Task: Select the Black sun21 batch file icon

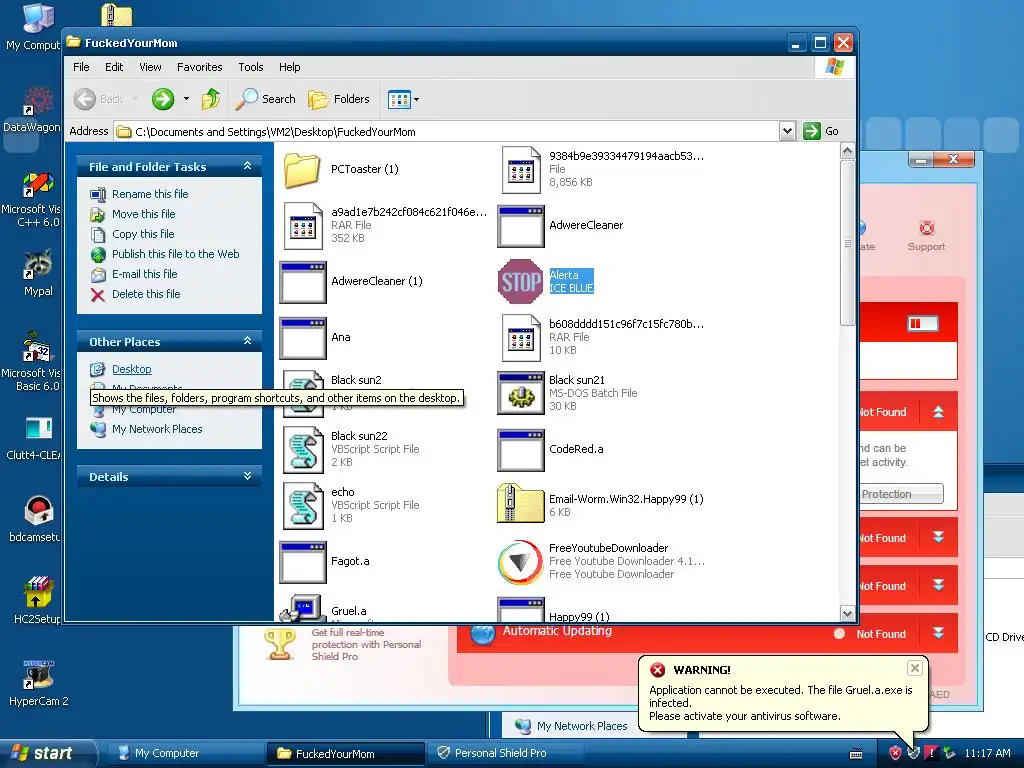Action: (x=521, y=394)
